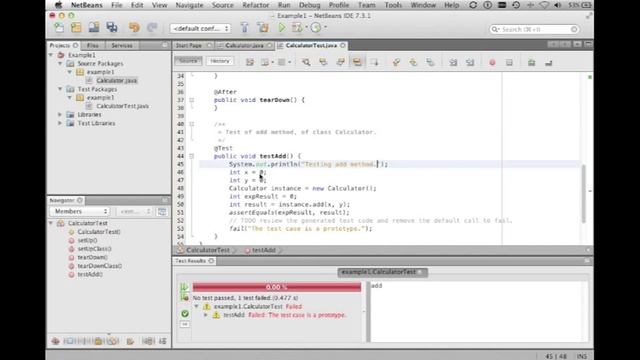This screenshot has height=360, width=640.
Task: Click the Search input field
Action: 534,29
